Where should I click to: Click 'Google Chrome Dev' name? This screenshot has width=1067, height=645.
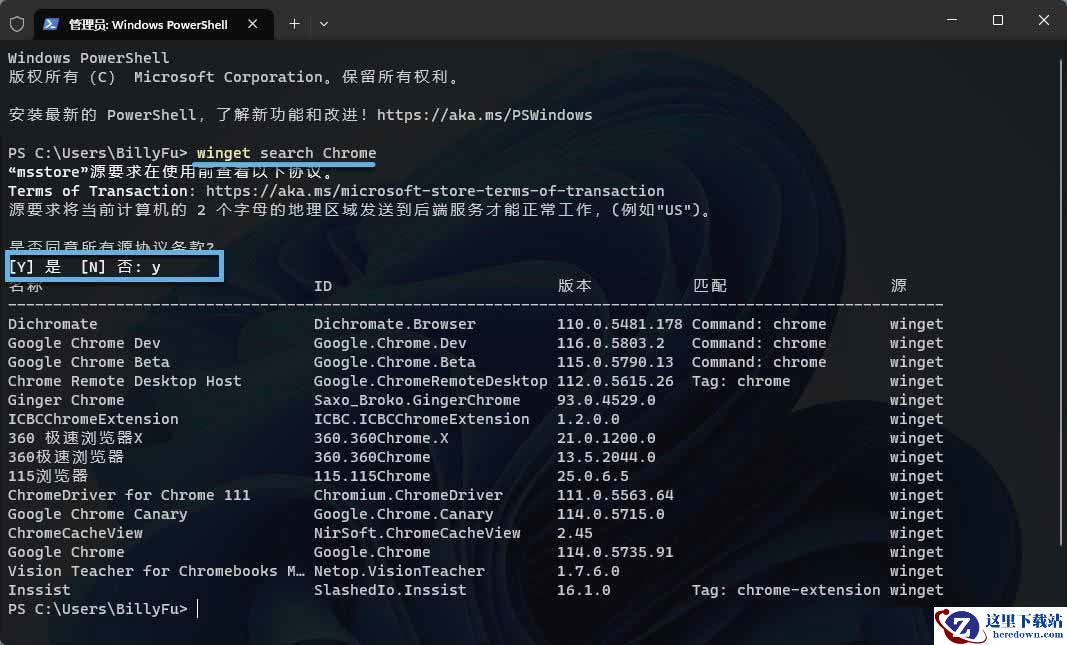coord(84,344)
